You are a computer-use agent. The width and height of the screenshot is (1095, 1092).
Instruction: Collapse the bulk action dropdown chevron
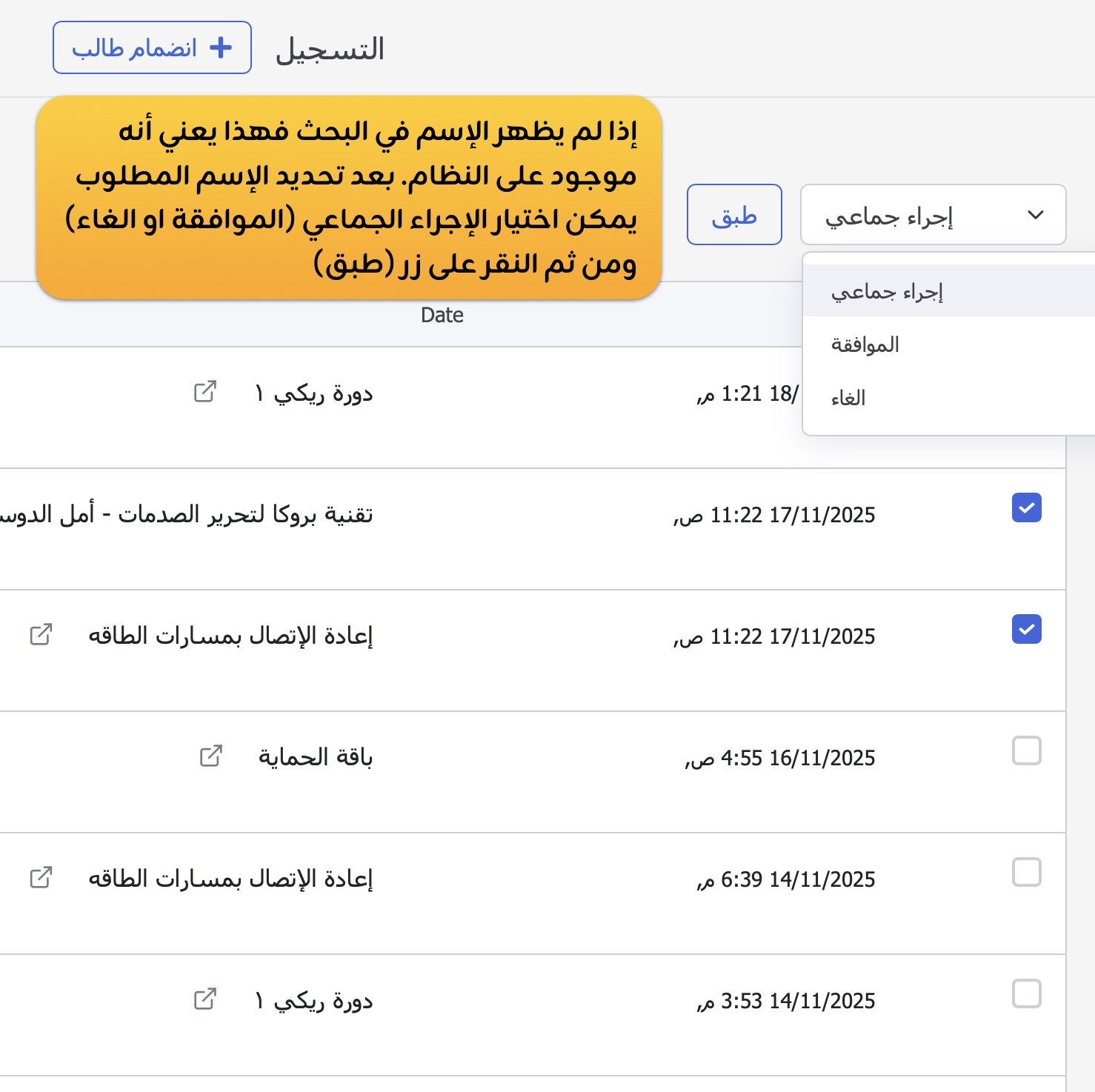point(1036,215)
